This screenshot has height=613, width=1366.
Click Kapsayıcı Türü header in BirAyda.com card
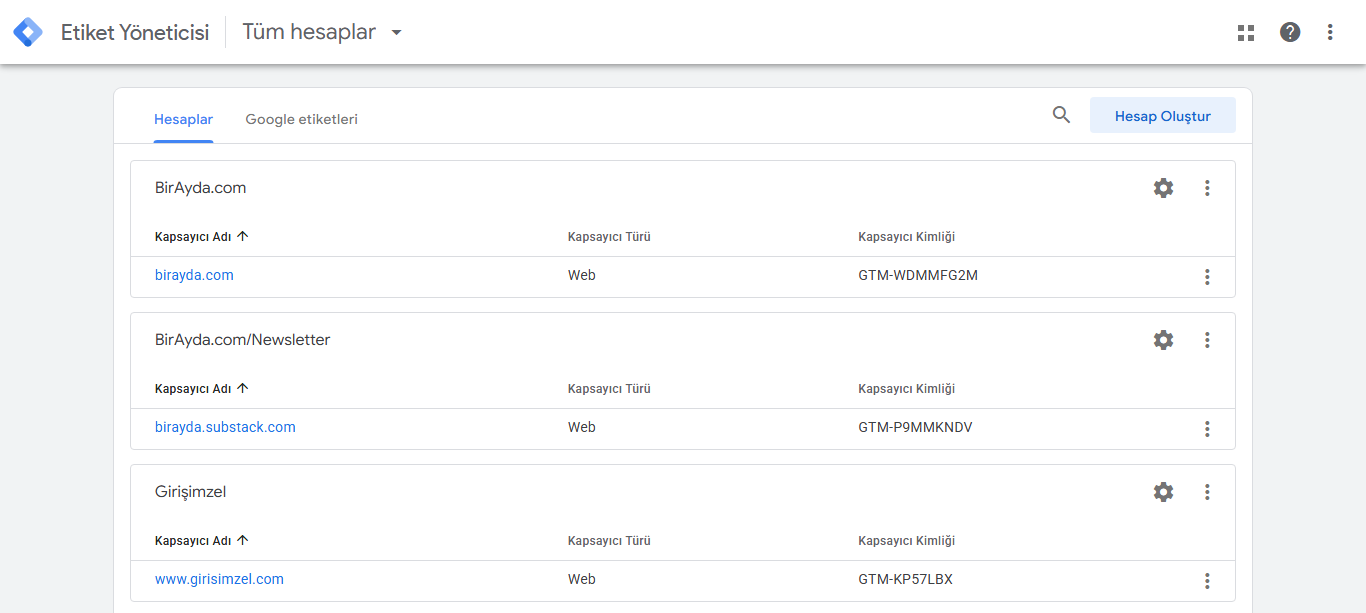(609, 237)
